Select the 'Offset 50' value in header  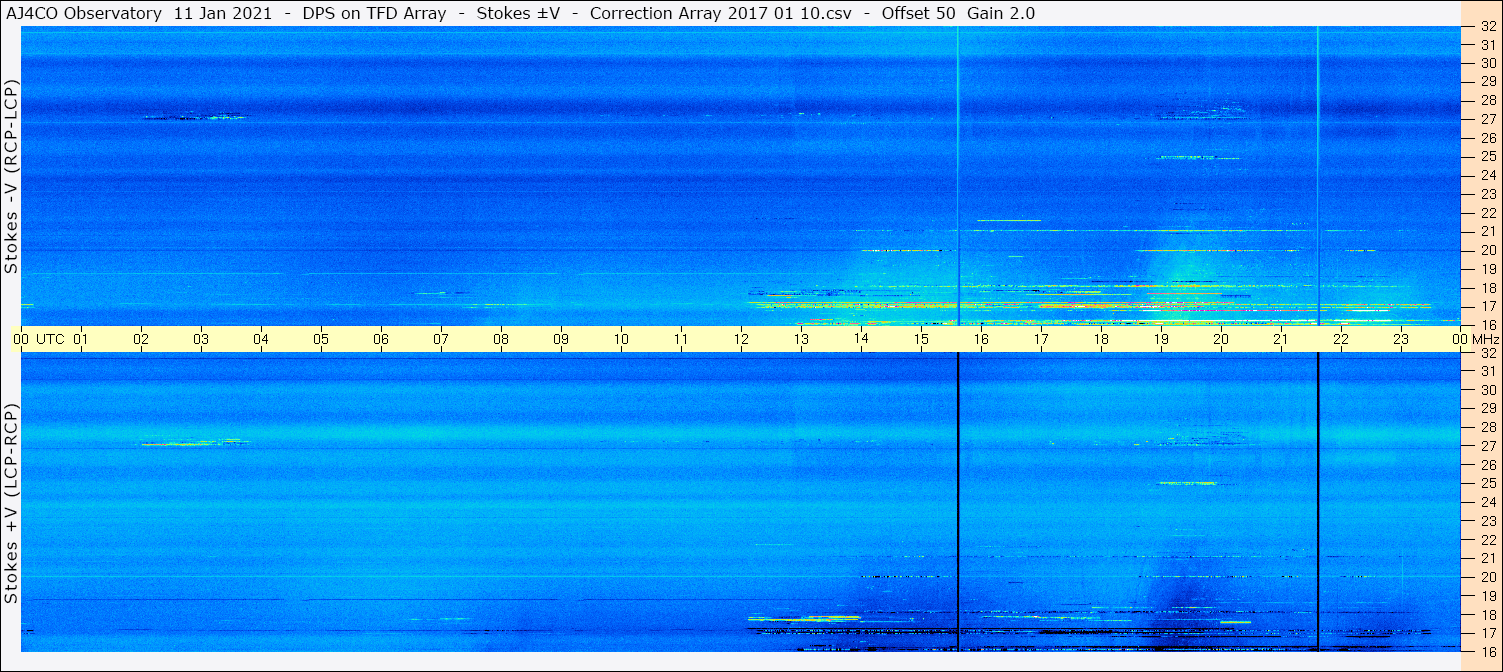pyautogui.click(x=917, y=13)
